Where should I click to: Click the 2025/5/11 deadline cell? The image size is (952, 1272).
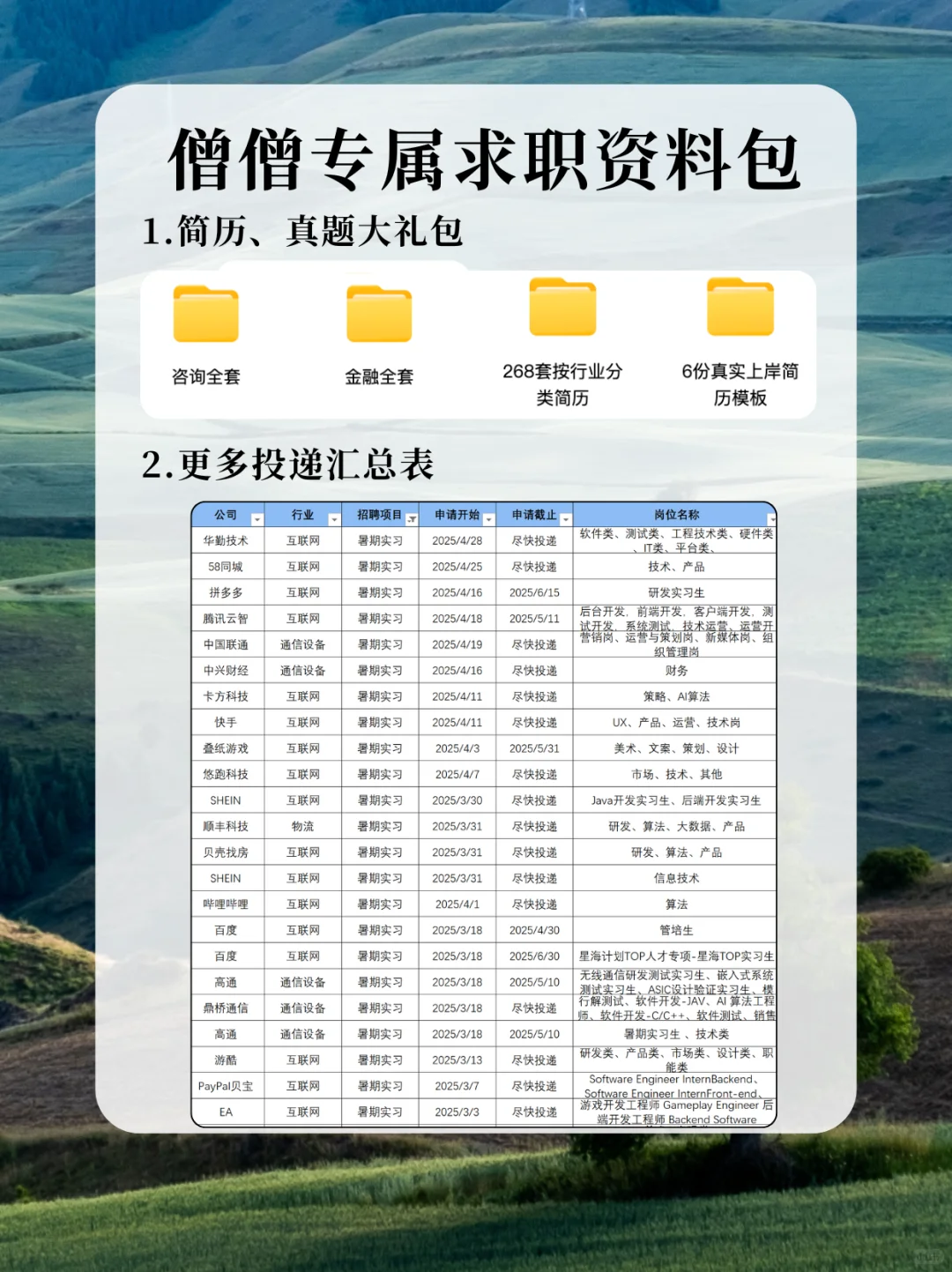pyautogui.click(x=534, y=619)
